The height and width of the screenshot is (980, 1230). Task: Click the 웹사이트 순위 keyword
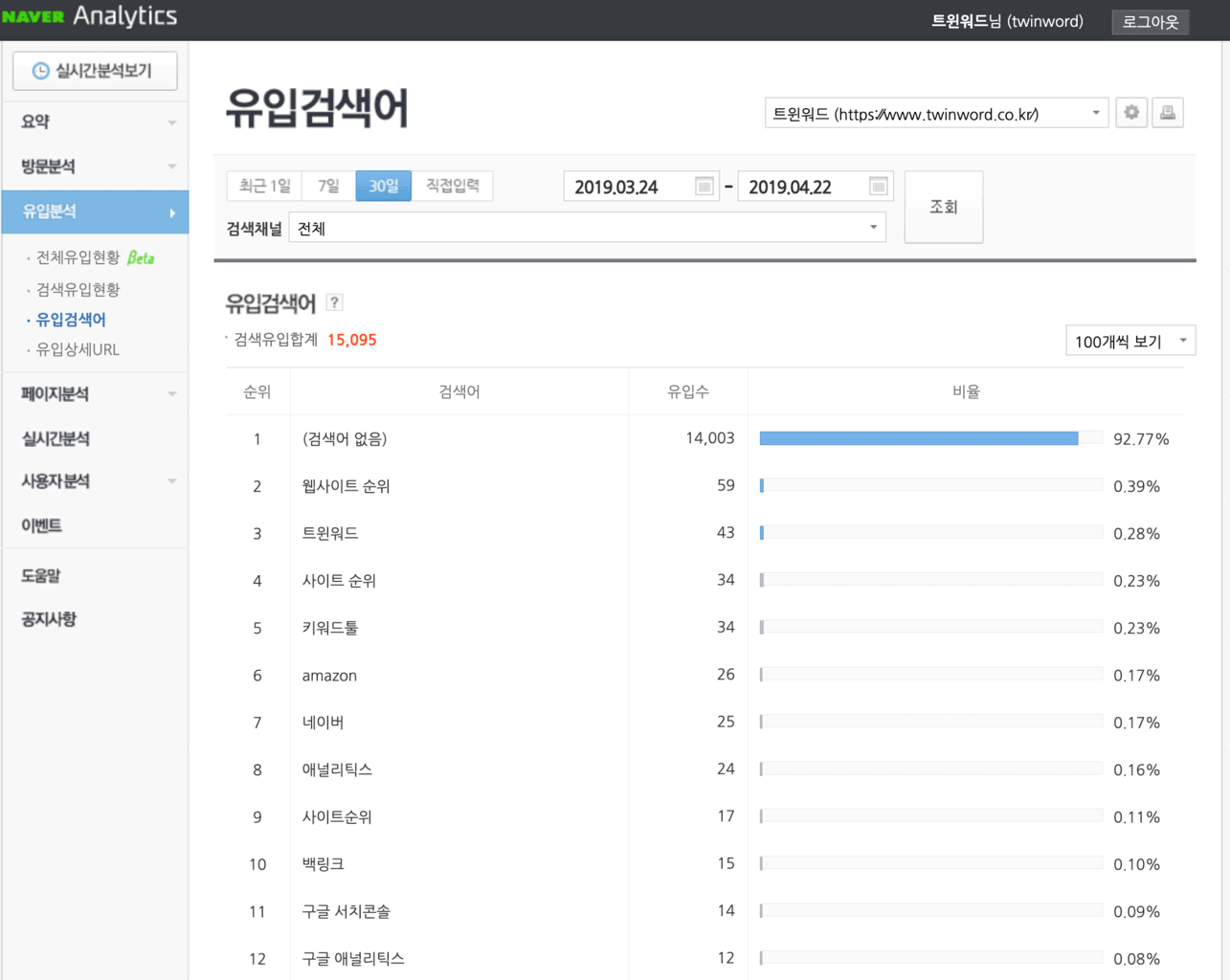[x=346, y=486]
